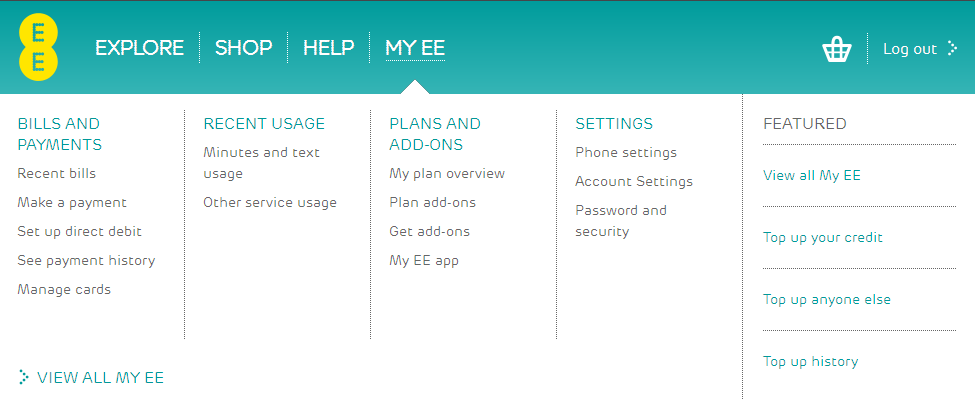Open the EXPLORE menu

click(140, 48)
